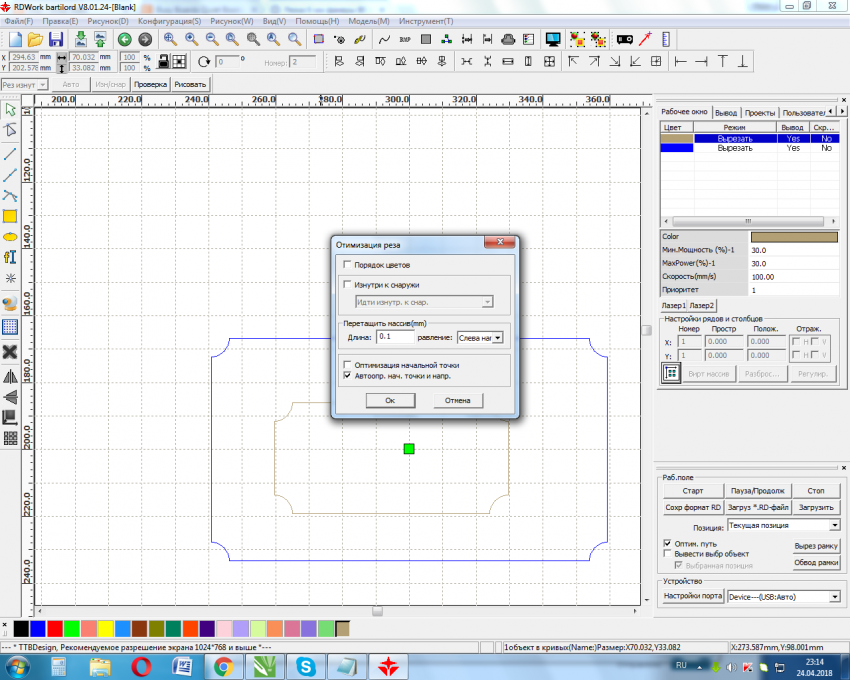Click the Отмена button

[458, 400]
